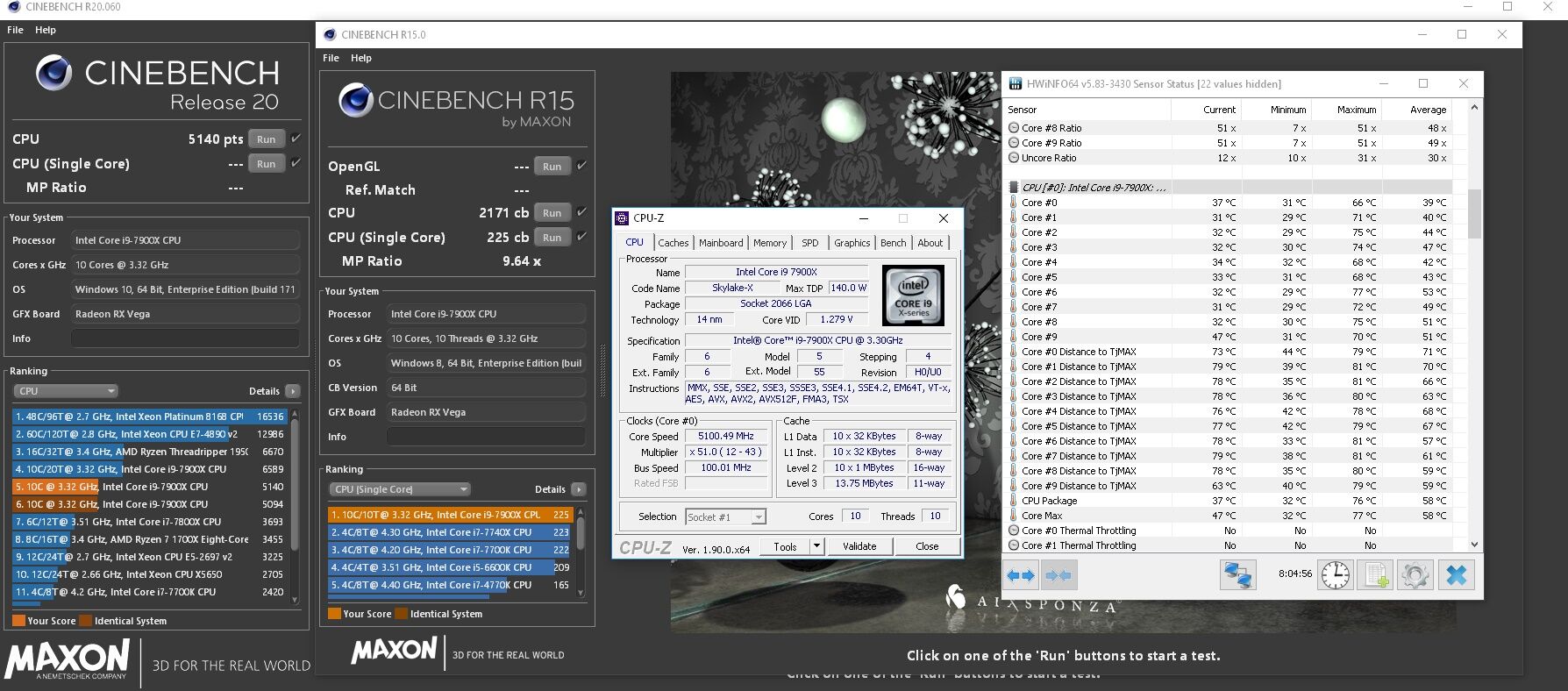Run the R20 CPU benchmark
Image resolution: width=1568 pixels, height=691 pixels.
267,139
